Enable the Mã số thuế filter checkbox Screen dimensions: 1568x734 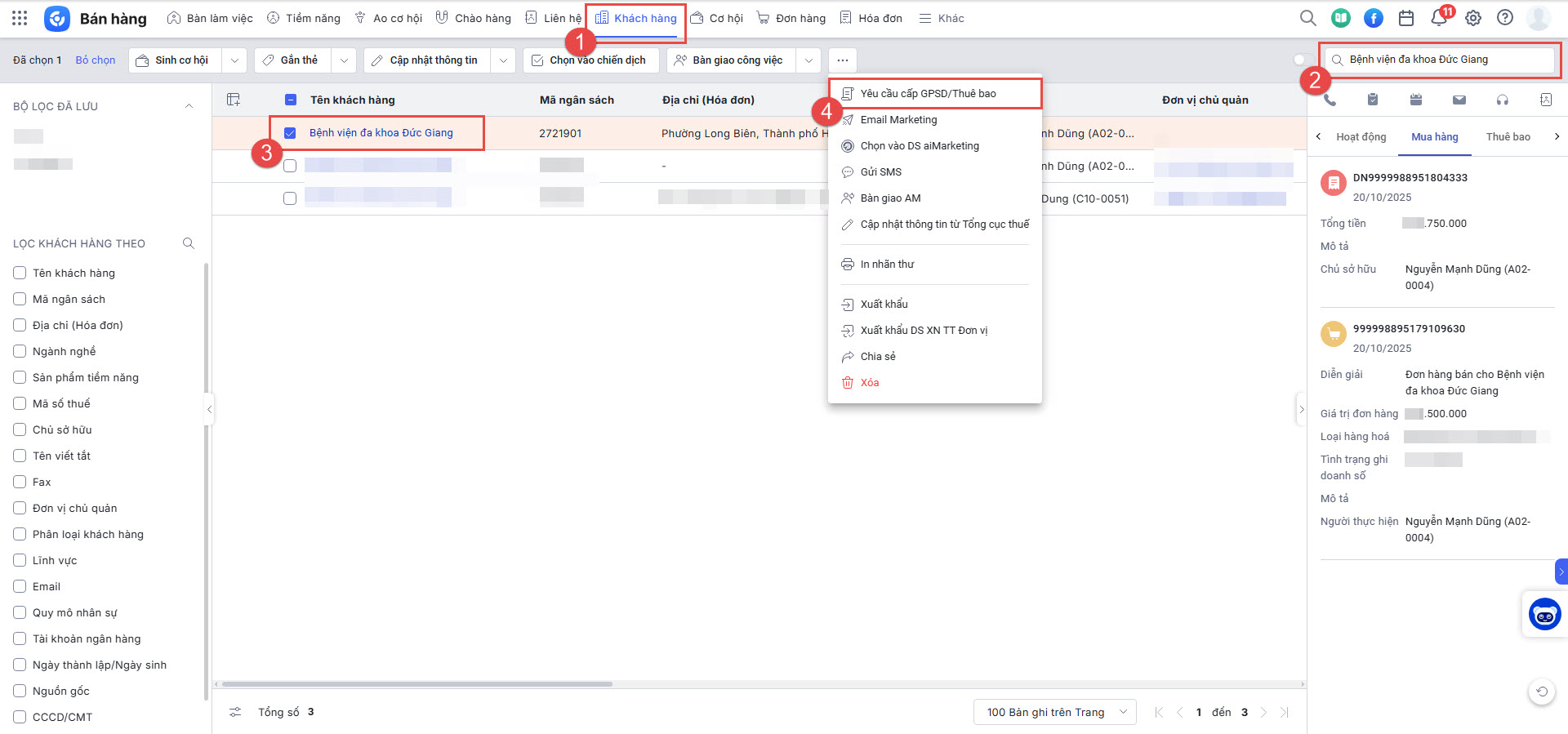pyautogui.click(x=20, y=403)
